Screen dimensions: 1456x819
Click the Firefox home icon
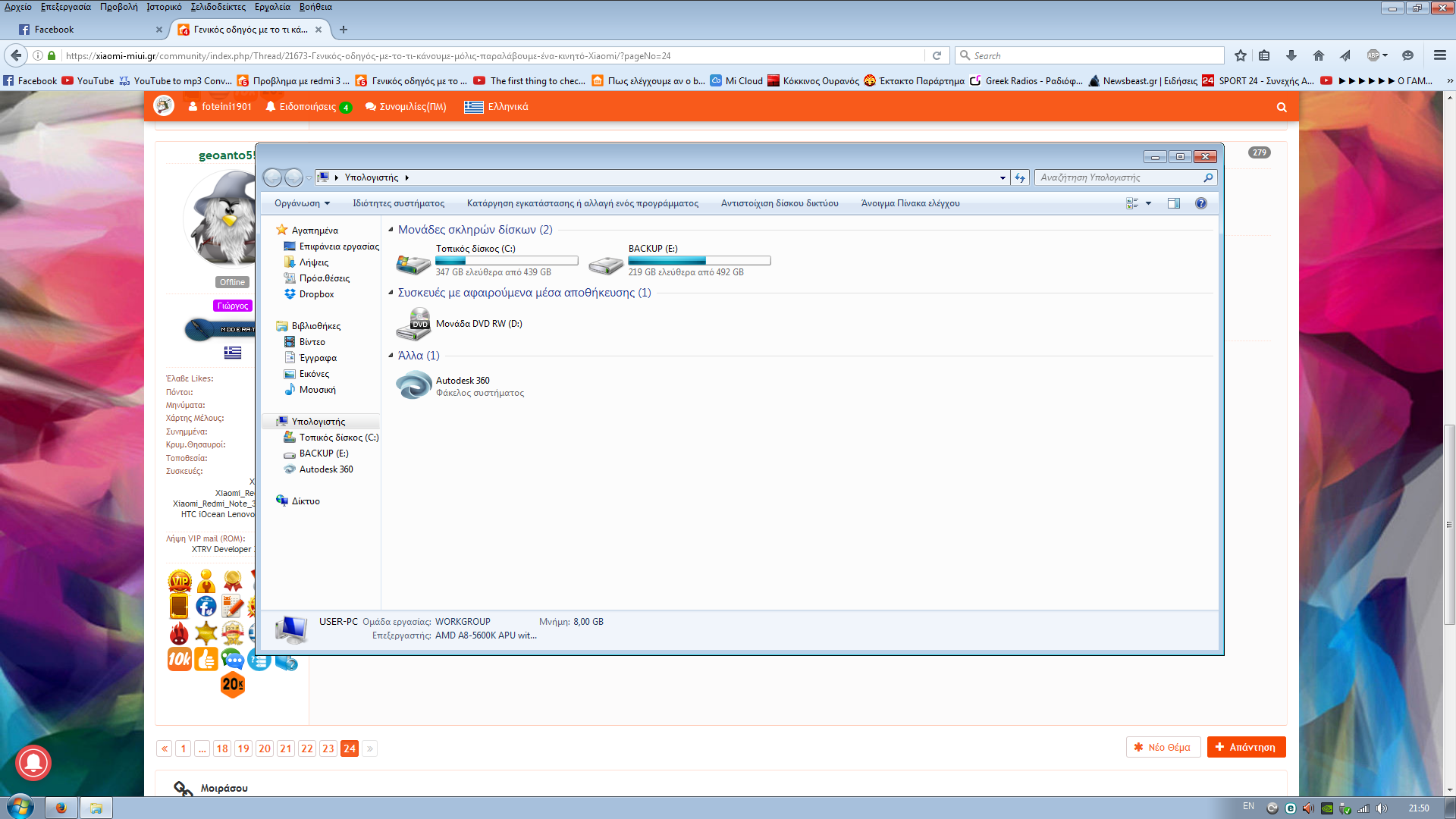point(1318,55)
